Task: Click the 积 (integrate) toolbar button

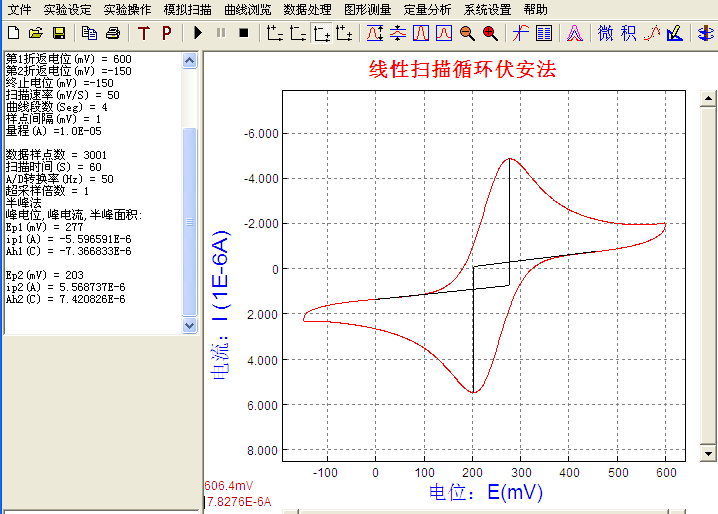Action: (628, 33)
